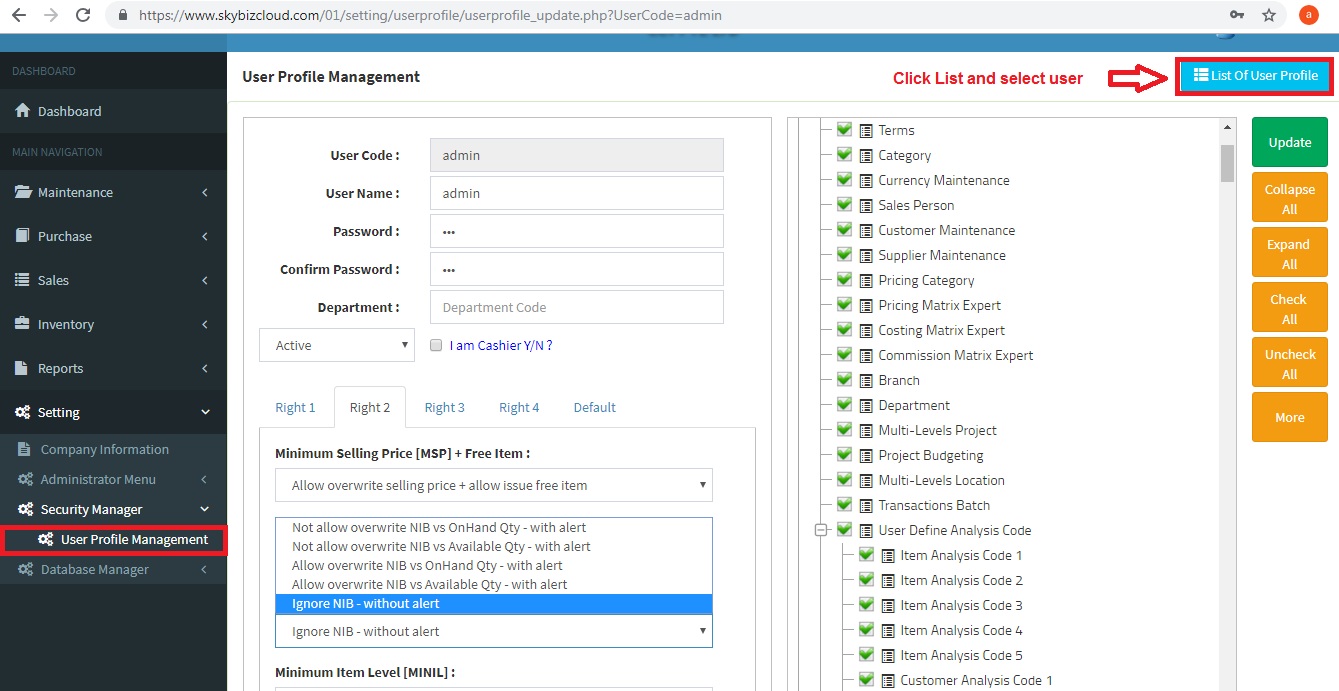
Task: Click the Department Code input field
Action: (x=576, y=307)
